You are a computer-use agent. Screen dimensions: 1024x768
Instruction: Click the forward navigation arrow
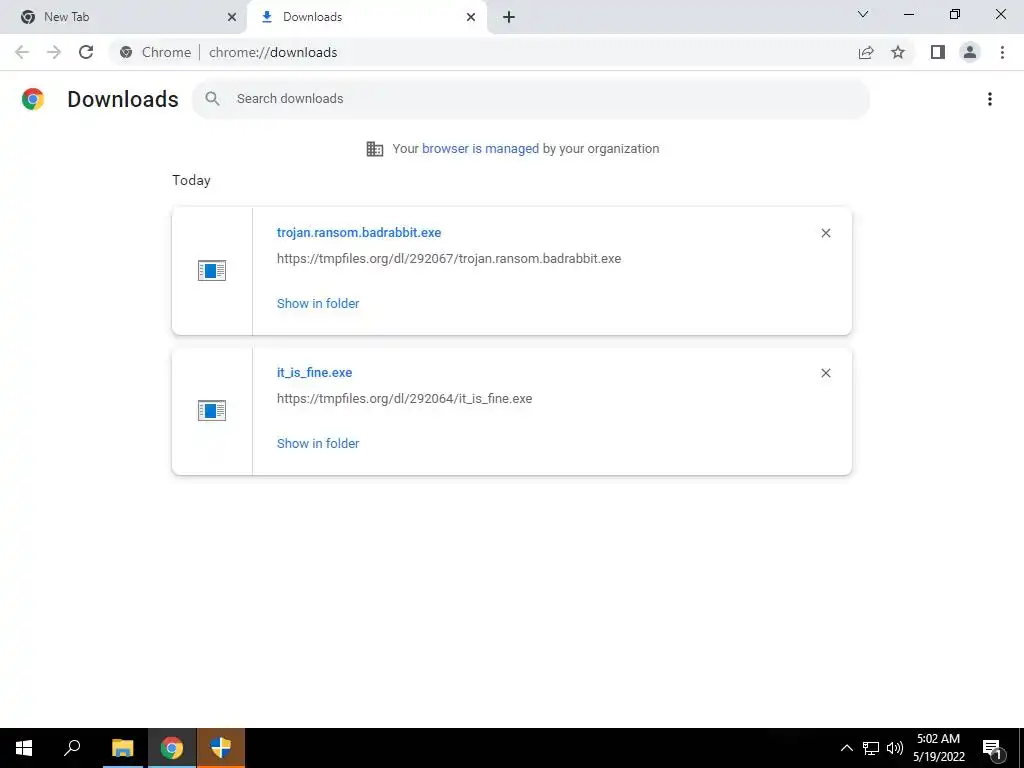(x=54, y=52)
